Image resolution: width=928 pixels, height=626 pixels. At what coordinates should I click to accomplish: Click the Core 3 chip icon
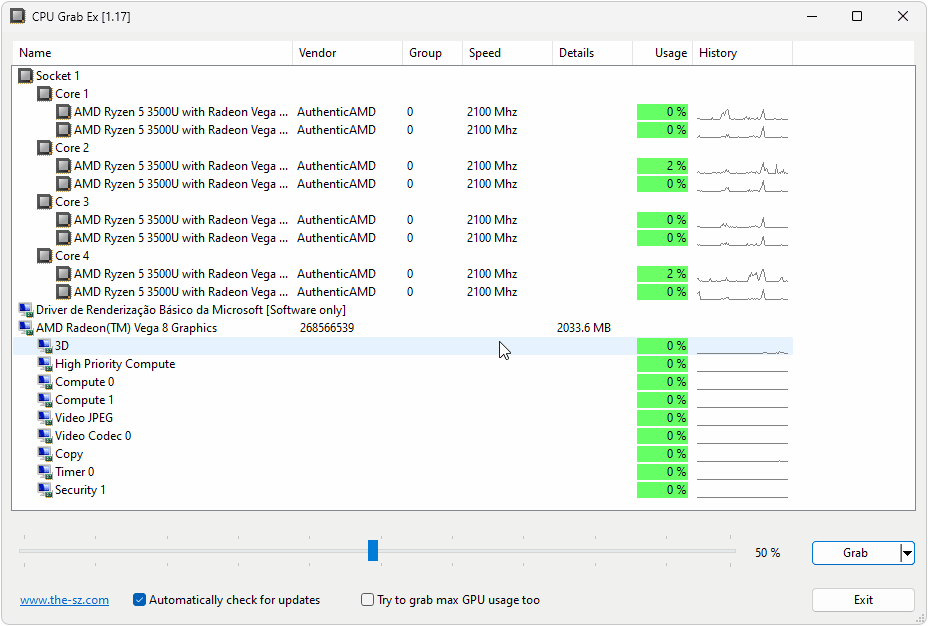pos(44,202)
